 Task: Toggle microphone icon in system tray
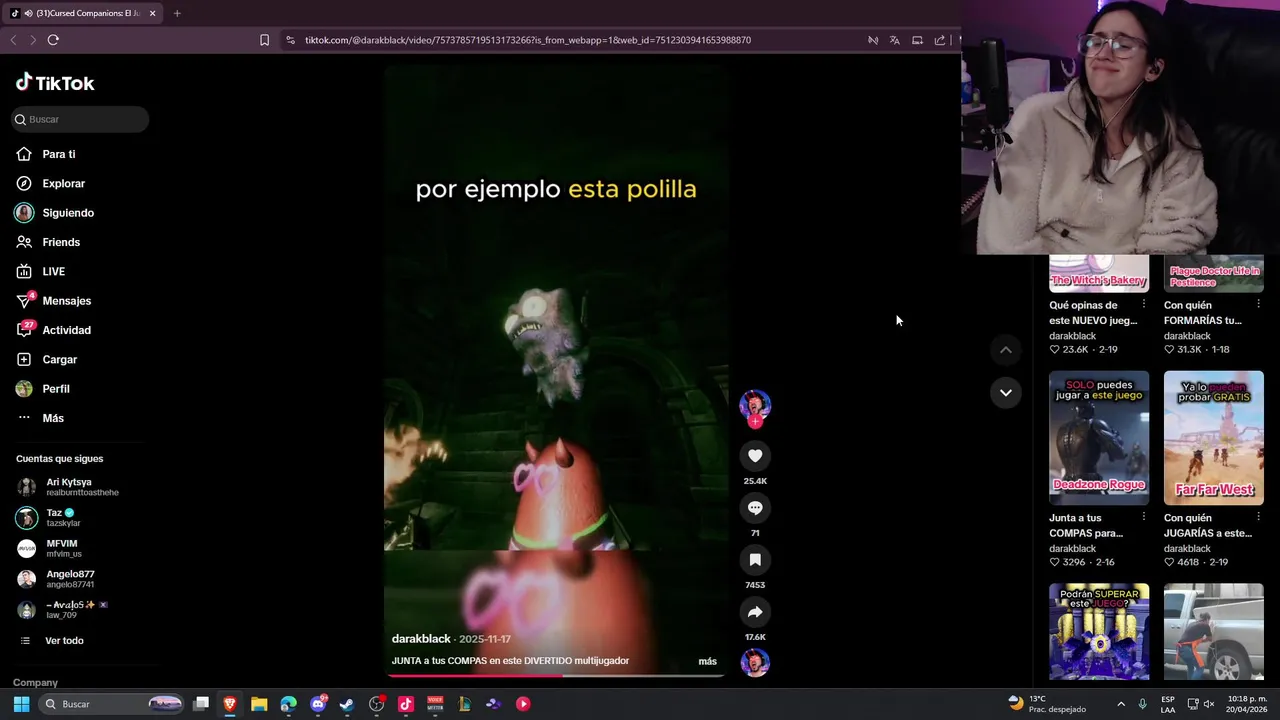click(x=1142, y=704)
